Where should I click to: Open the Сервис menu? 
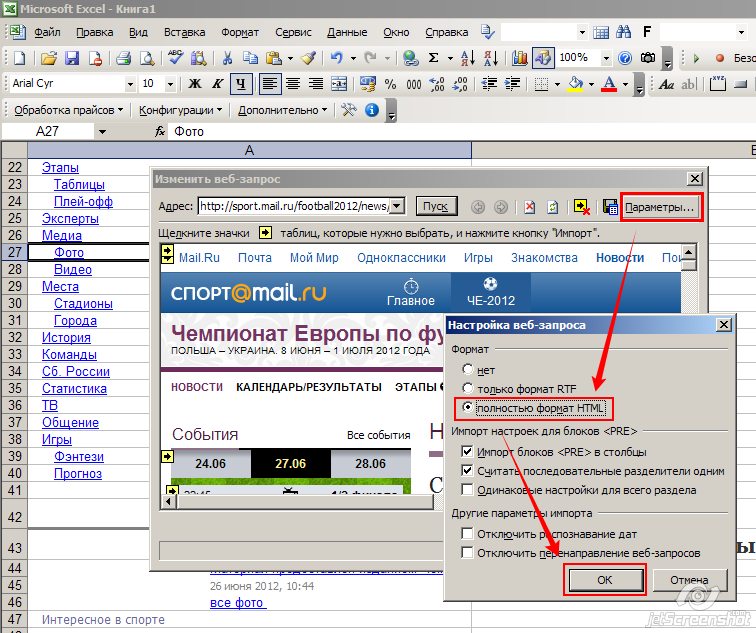293,32
